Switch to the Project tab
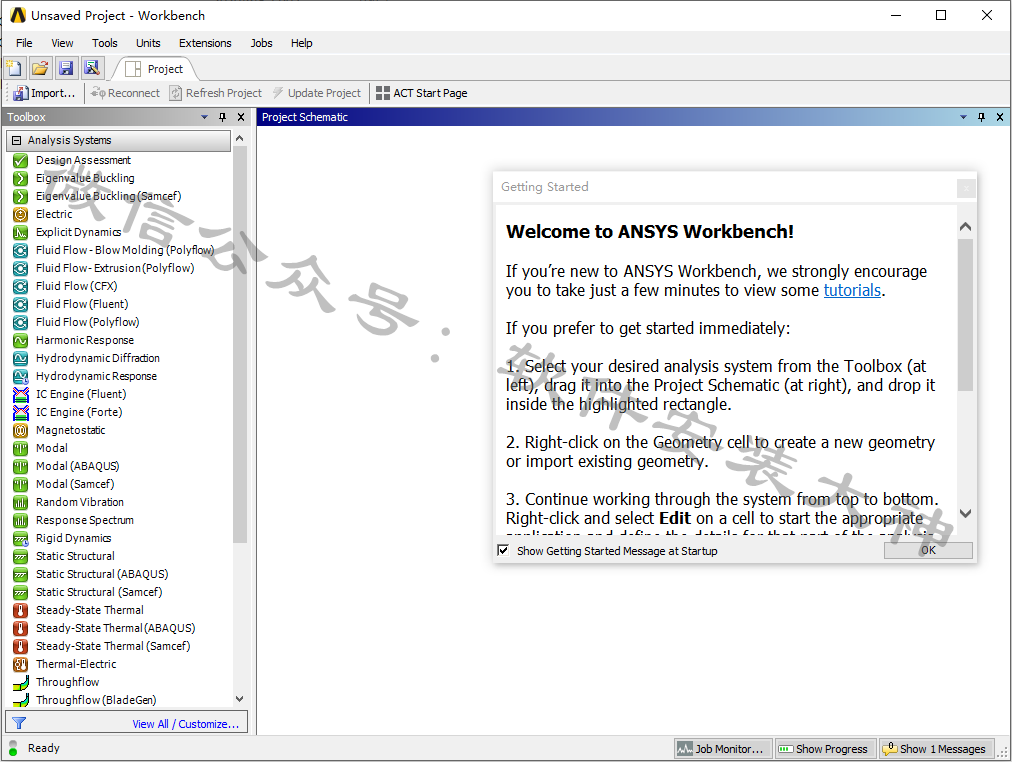This screenshot has height=762, width=1012. click(155, 69)
